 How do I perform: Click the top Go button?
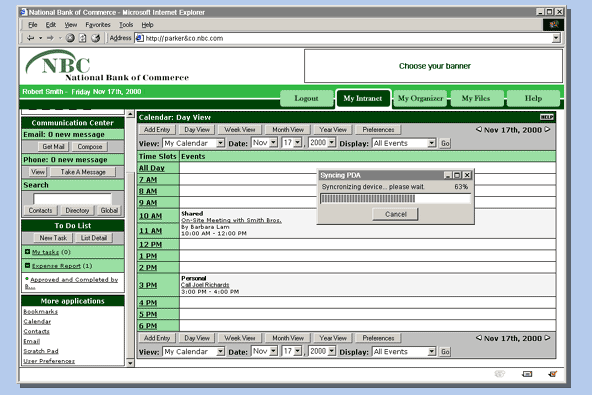pyautogui.click(x=445, y=143)
